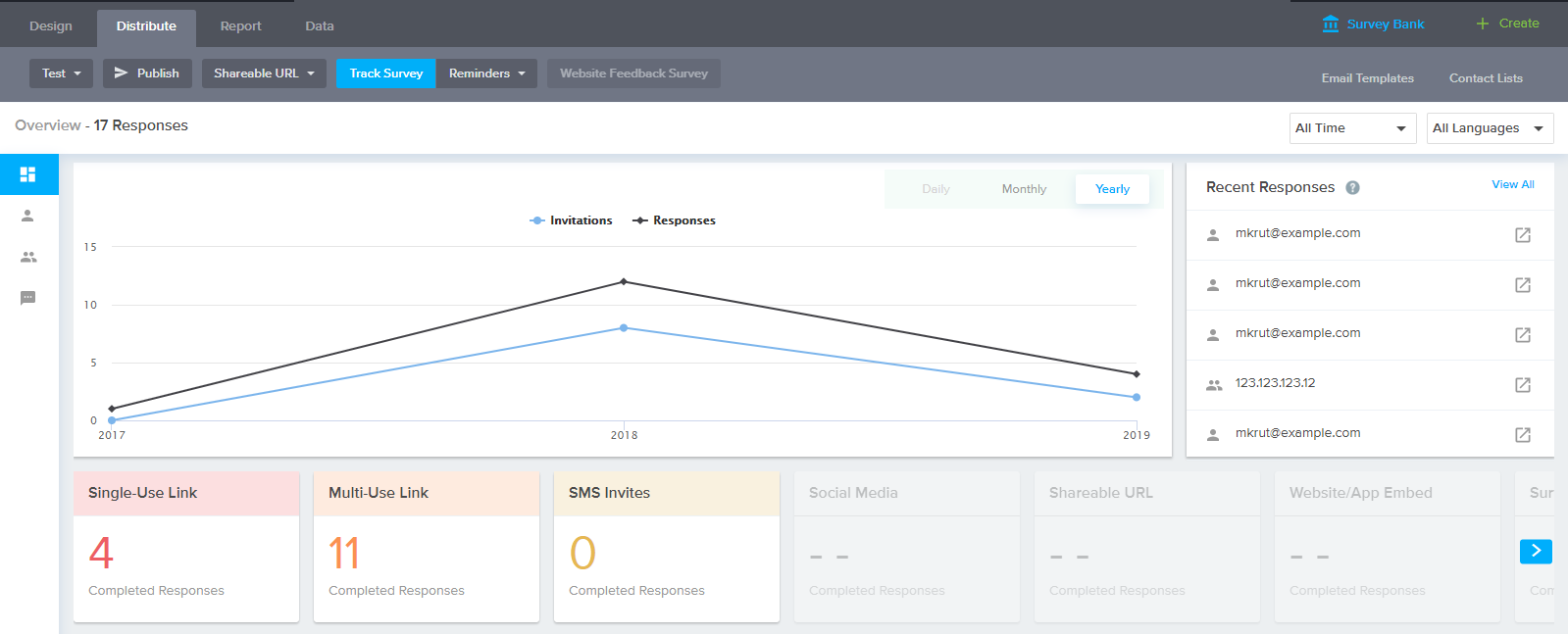
Task: Expand the Shareable URL dropdown
Action: click(x=264, y=73)
